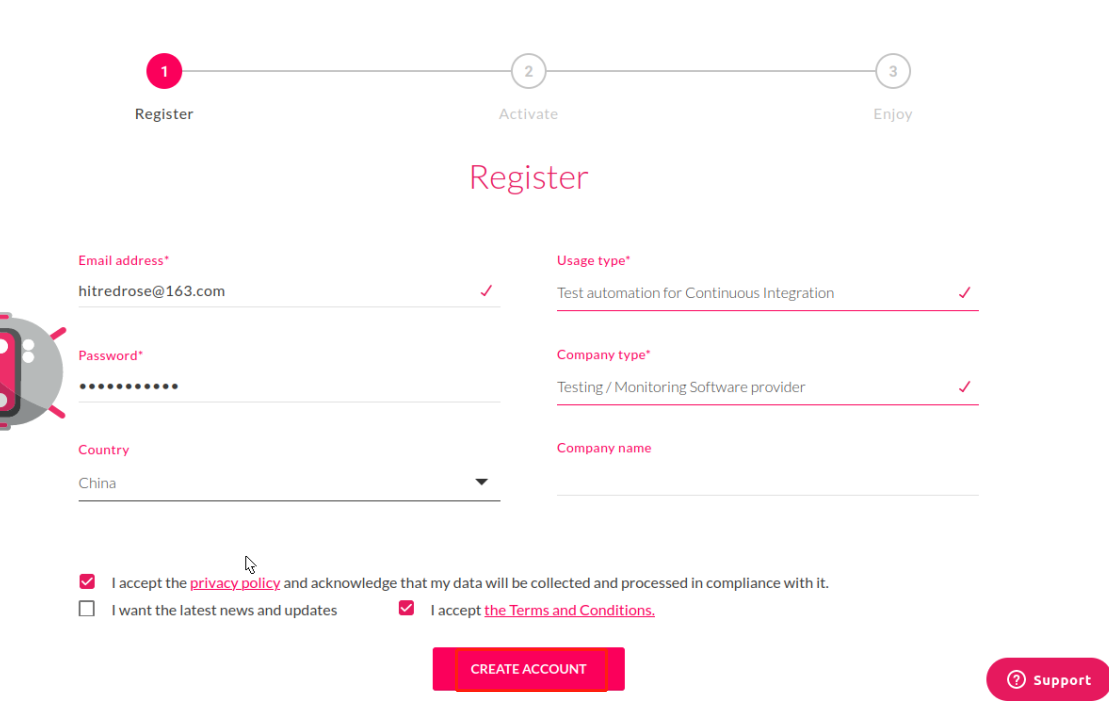Click the Support question mark icon
Image resolution: width=1109 pixels, height=701 pixels.
[x=1016, y=680]
